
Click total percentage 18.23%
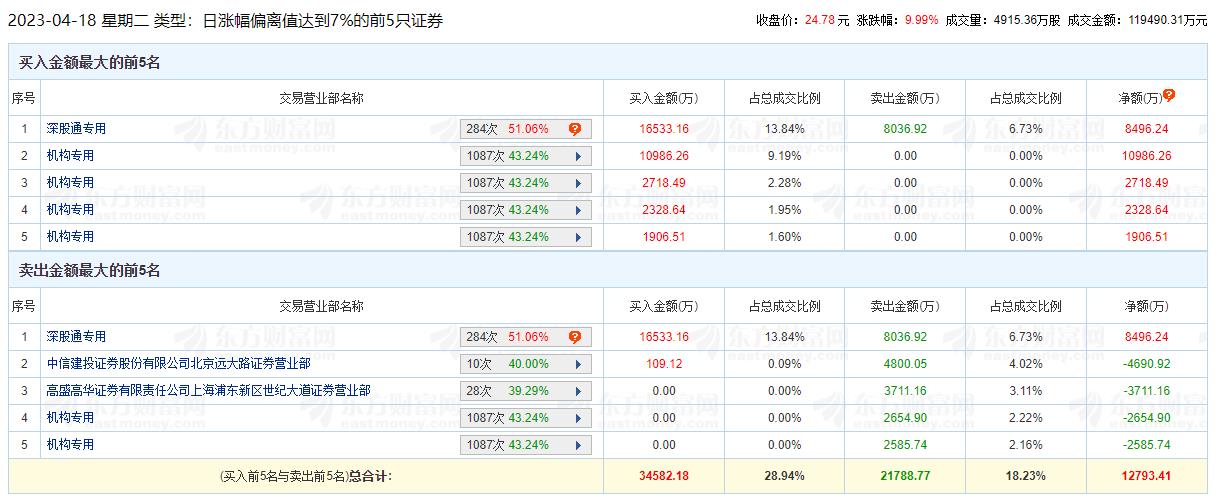tap(1025, 477)
